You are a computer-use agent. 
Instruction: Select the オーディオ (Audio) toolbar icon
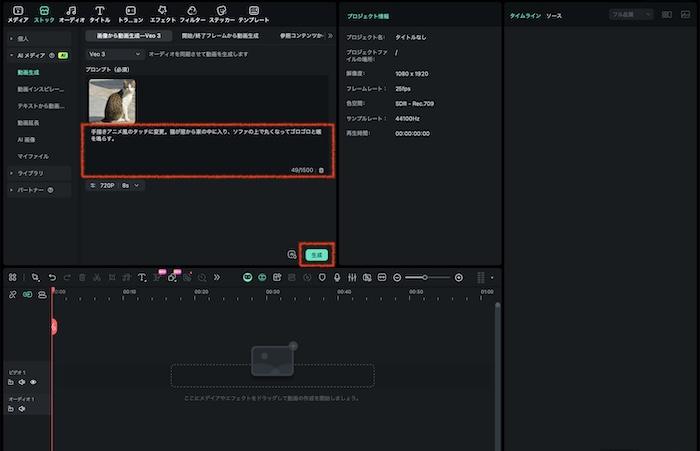click(x=71, y=13)
